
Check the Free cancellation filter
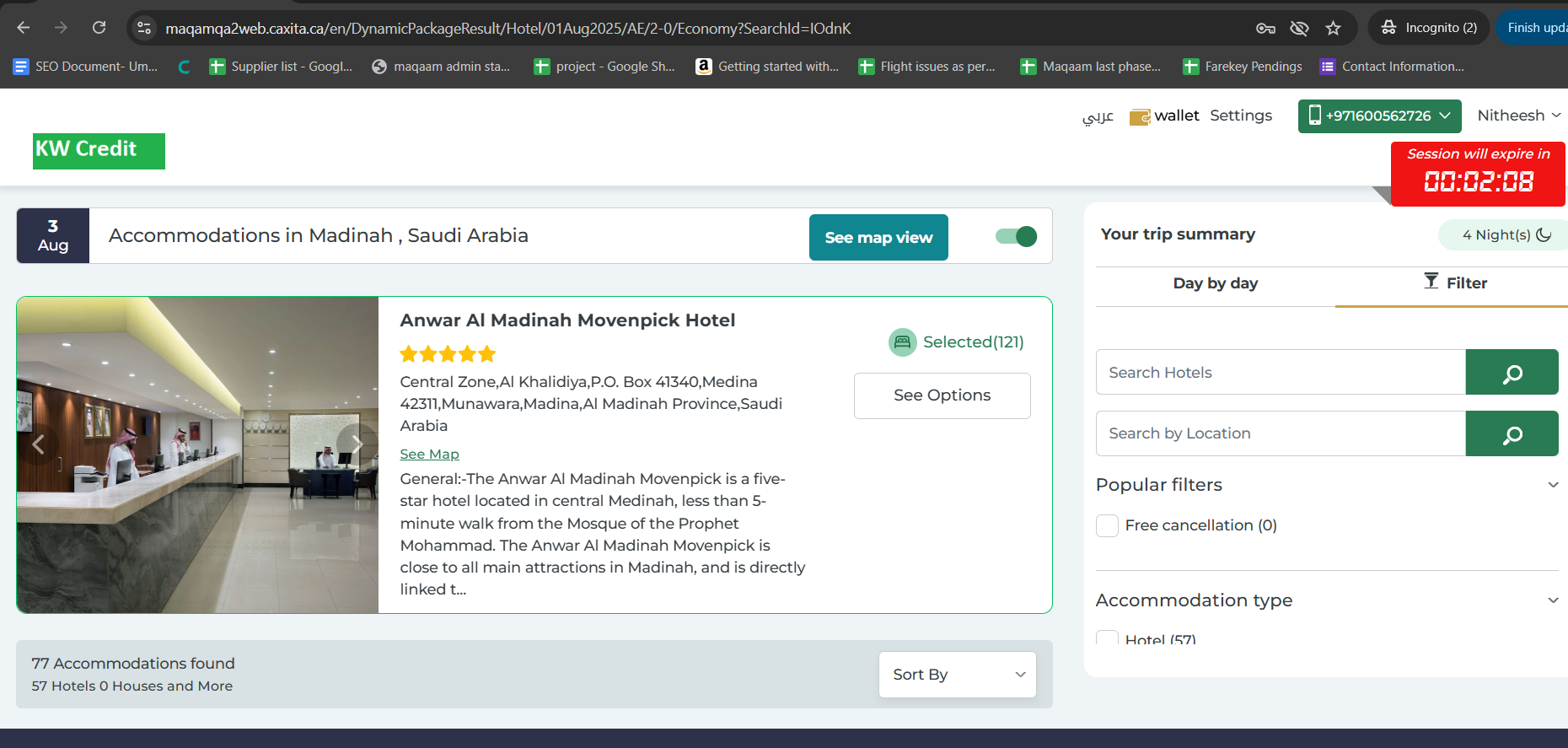coord(1107,525)
